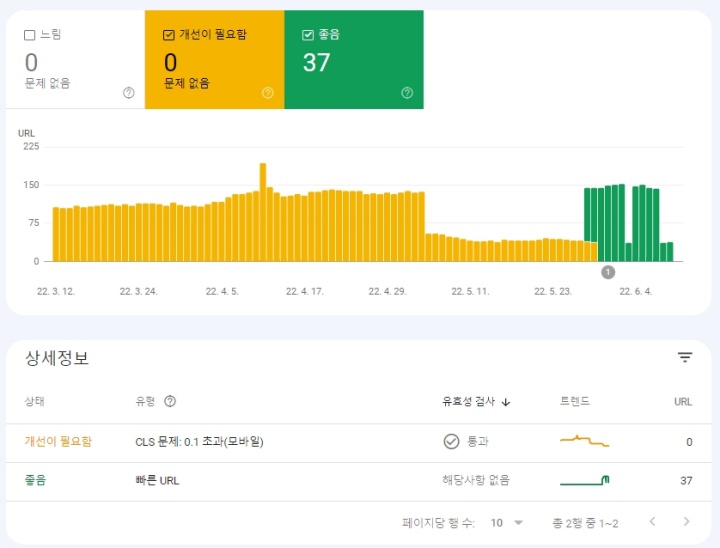Open rows per page dropdown showing 10

tap(506, 523)
